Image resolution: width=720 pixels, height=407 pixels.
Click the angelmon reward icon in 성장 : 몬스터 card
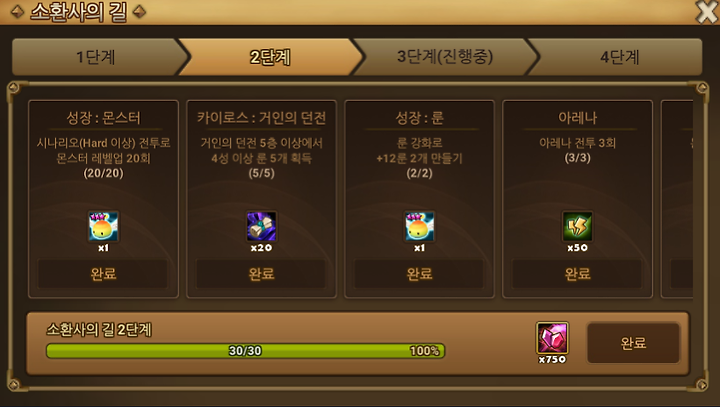[103, 226]
